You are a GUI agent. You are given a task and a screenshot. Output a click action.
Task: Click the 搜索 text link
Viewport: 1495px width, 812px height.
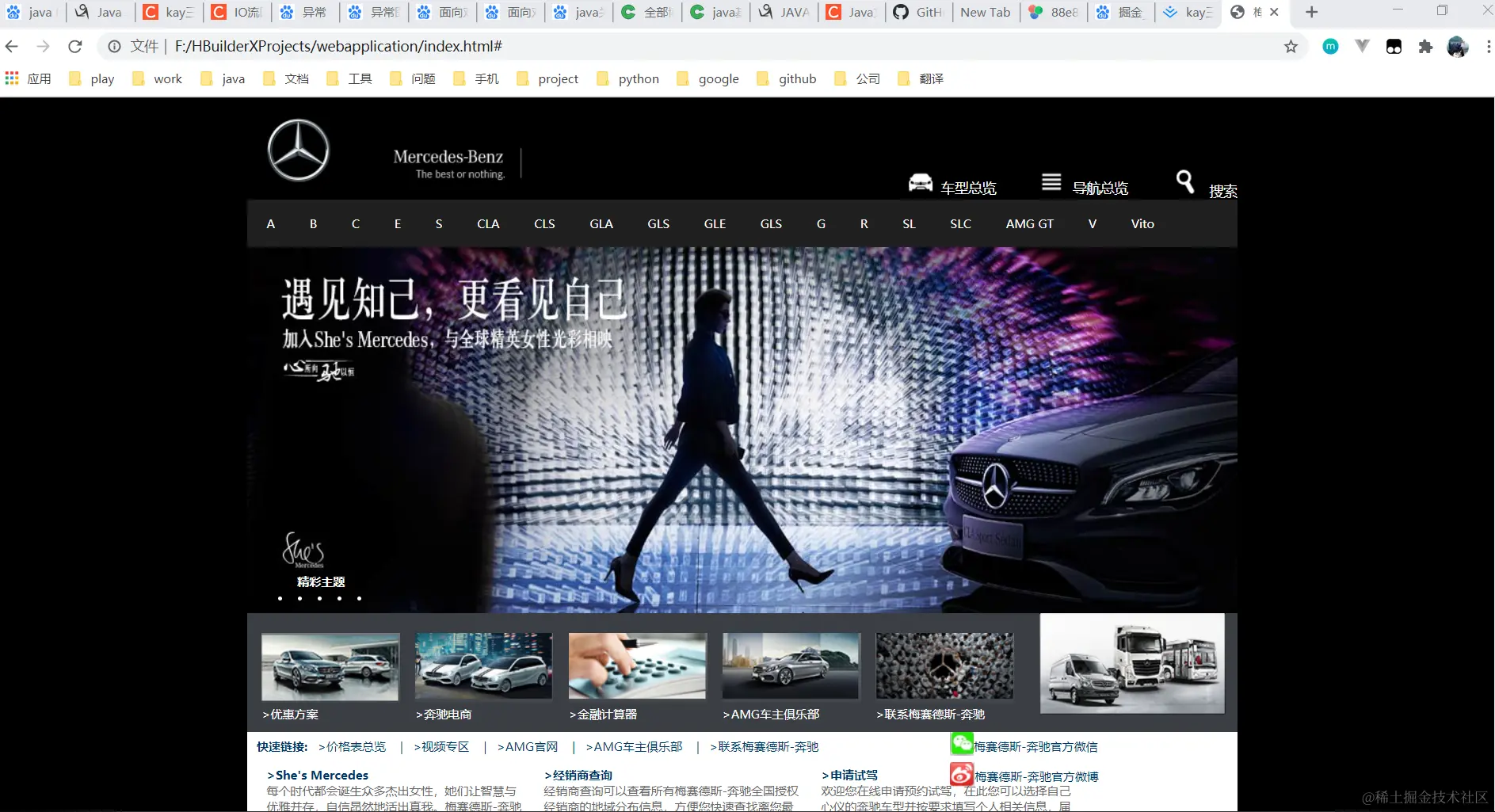pos(1223,191)
